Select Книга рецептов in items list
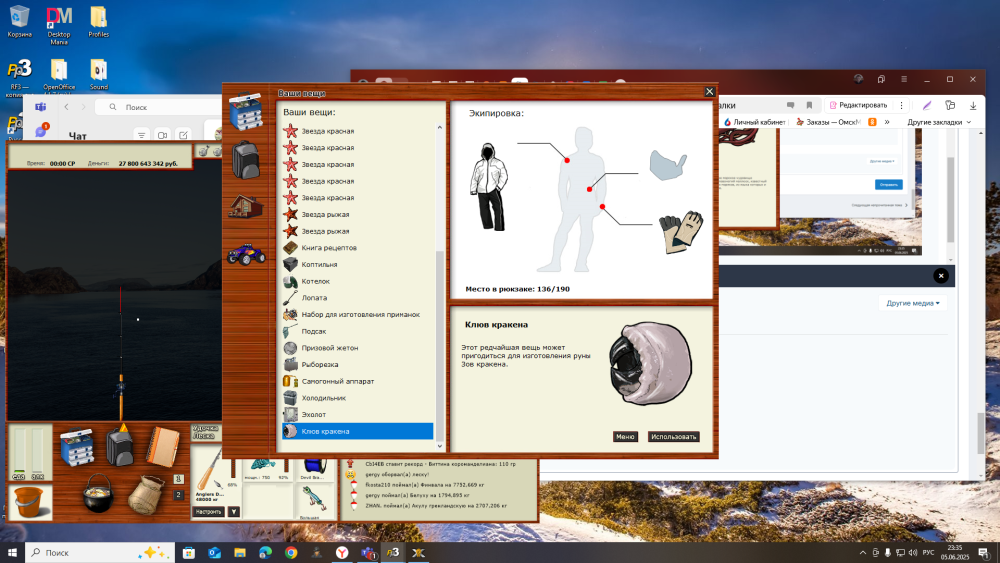Screen dimensions: 1000x563 coord(329,247)
